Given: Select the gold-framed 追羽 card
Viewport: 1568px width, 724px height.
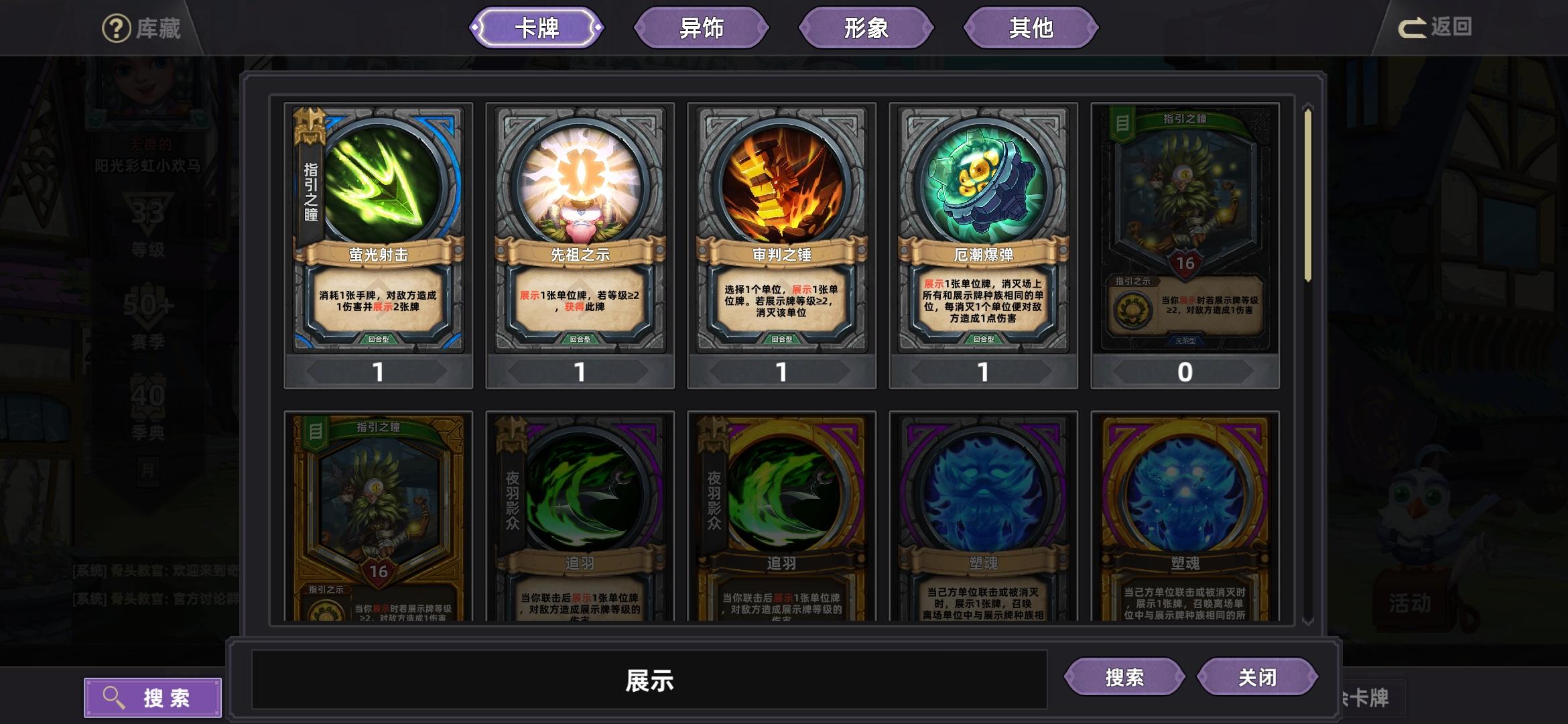Looking at the screenshot, I should tap(782, 518).
